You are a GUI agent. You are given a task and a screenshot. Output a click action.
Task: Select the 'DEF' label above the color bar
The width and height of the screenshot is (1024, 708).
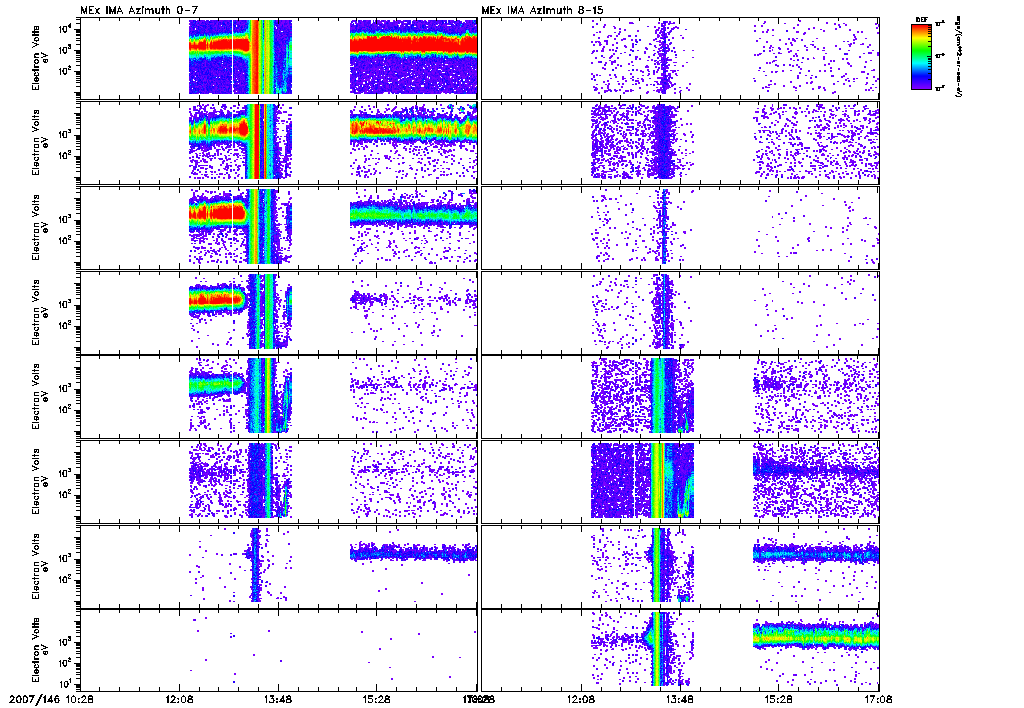921,20
